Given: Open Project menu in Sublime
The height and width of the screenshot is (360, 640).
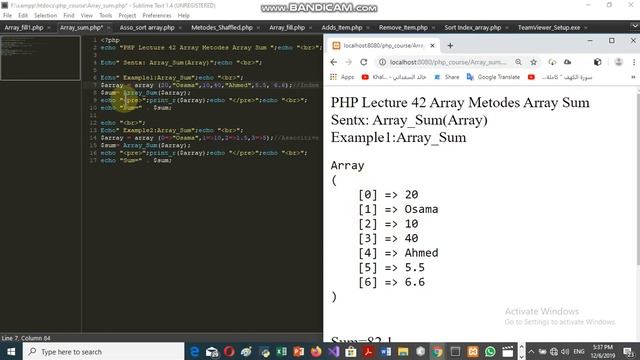Looking at the screenshot, I should 127,16.
